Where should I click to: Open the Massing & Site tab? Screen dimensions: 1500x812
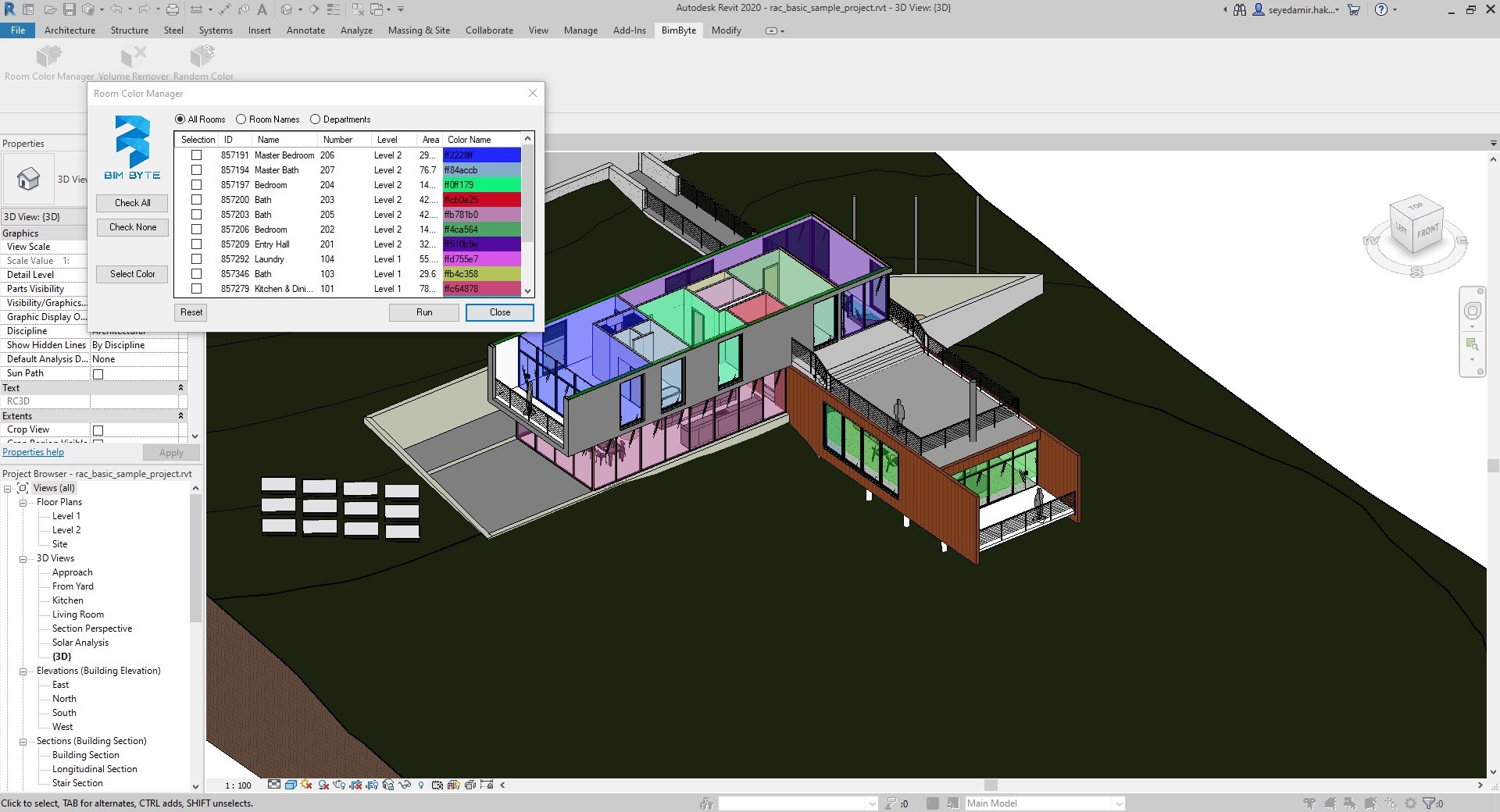coord(419,30)
